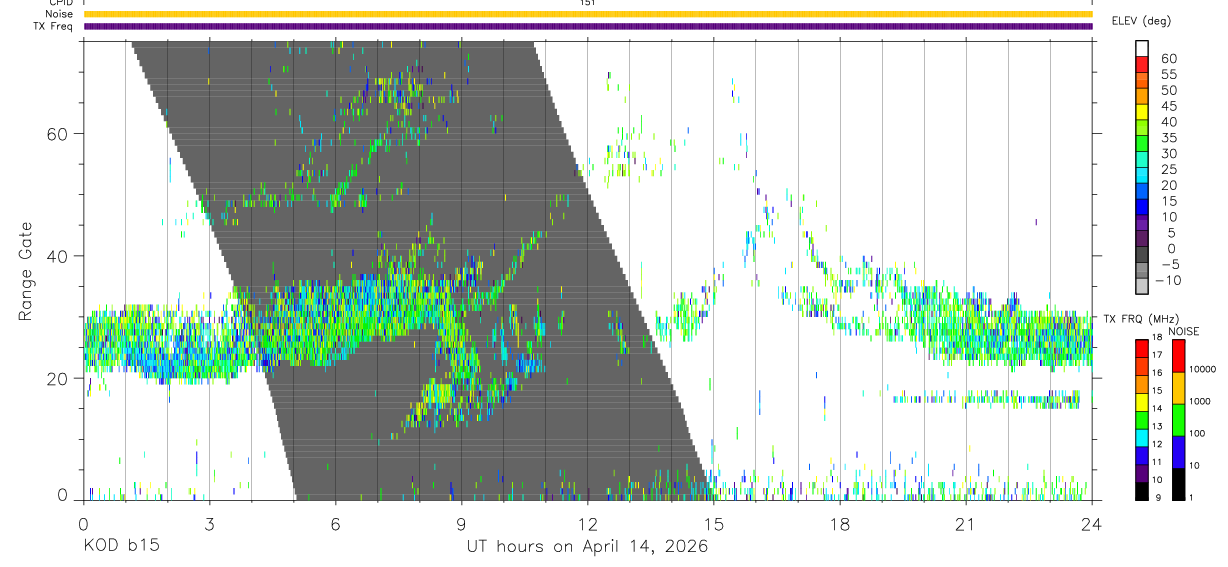Select the black 9–10 MHz segment of TX frequency colorbar
This screenshot has height=567, width=1228.
1141,490
